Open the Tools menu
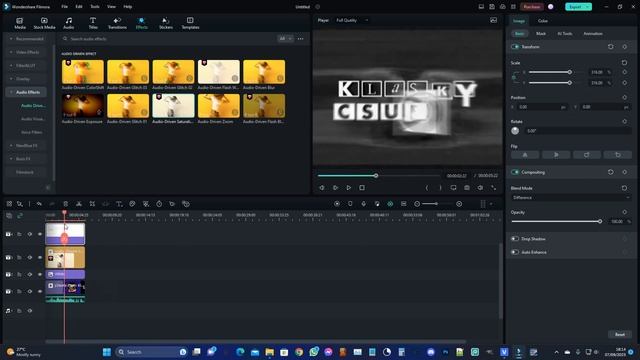The width and height of the screenshot is (640, 360). tap(95, 7)
